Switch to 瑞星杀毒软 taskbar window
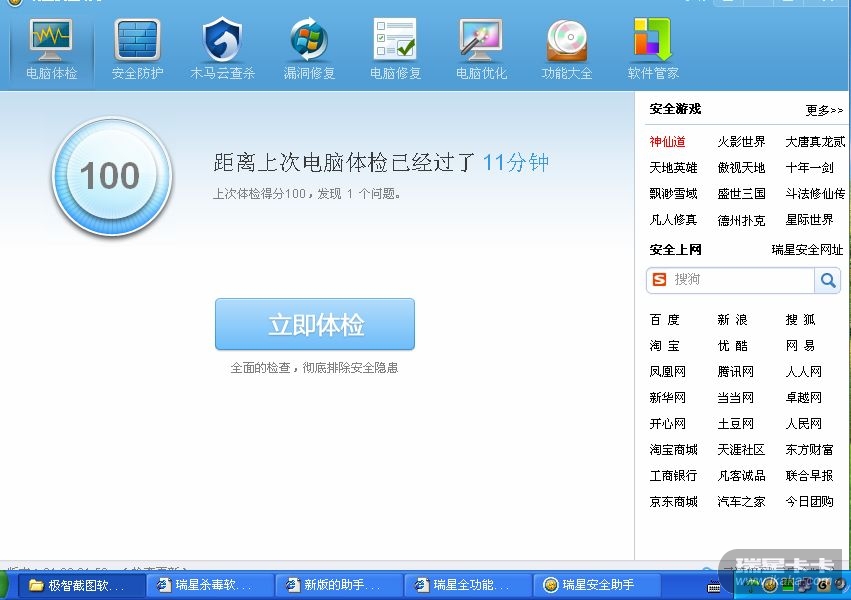Viewport: 851px width, 600px height. point(210,585)
